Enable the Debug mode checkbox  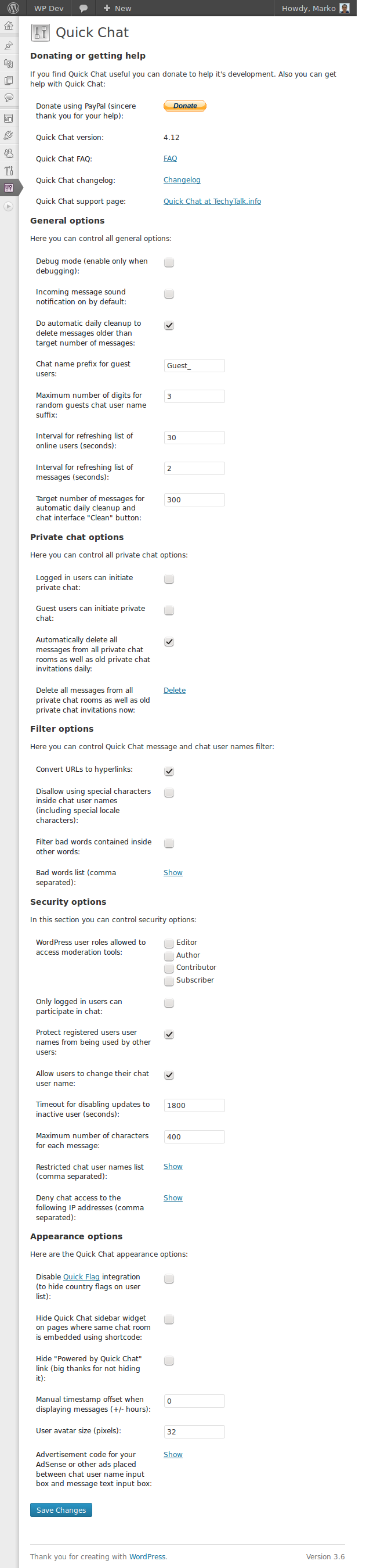(169, 262)
